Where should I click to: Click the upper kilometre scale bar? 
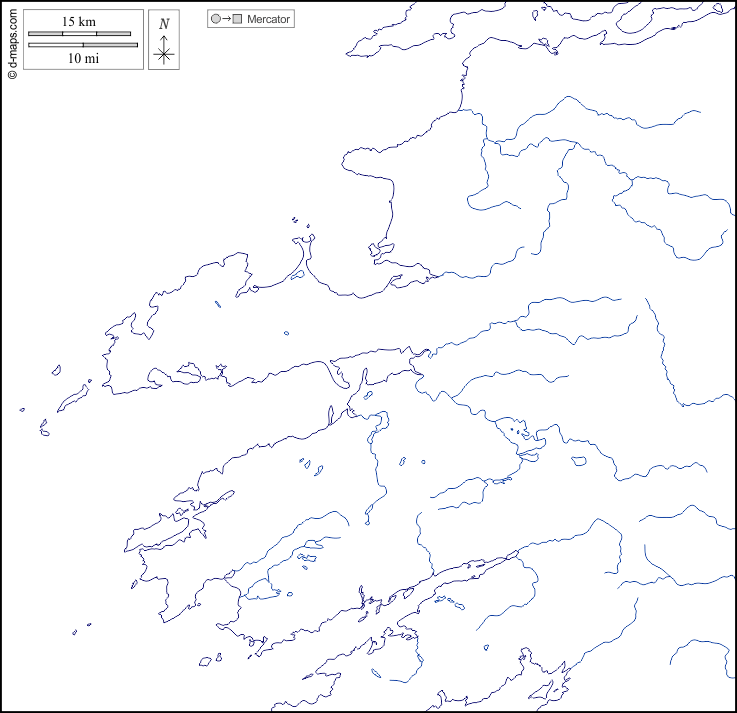click(x=79, y=34)
